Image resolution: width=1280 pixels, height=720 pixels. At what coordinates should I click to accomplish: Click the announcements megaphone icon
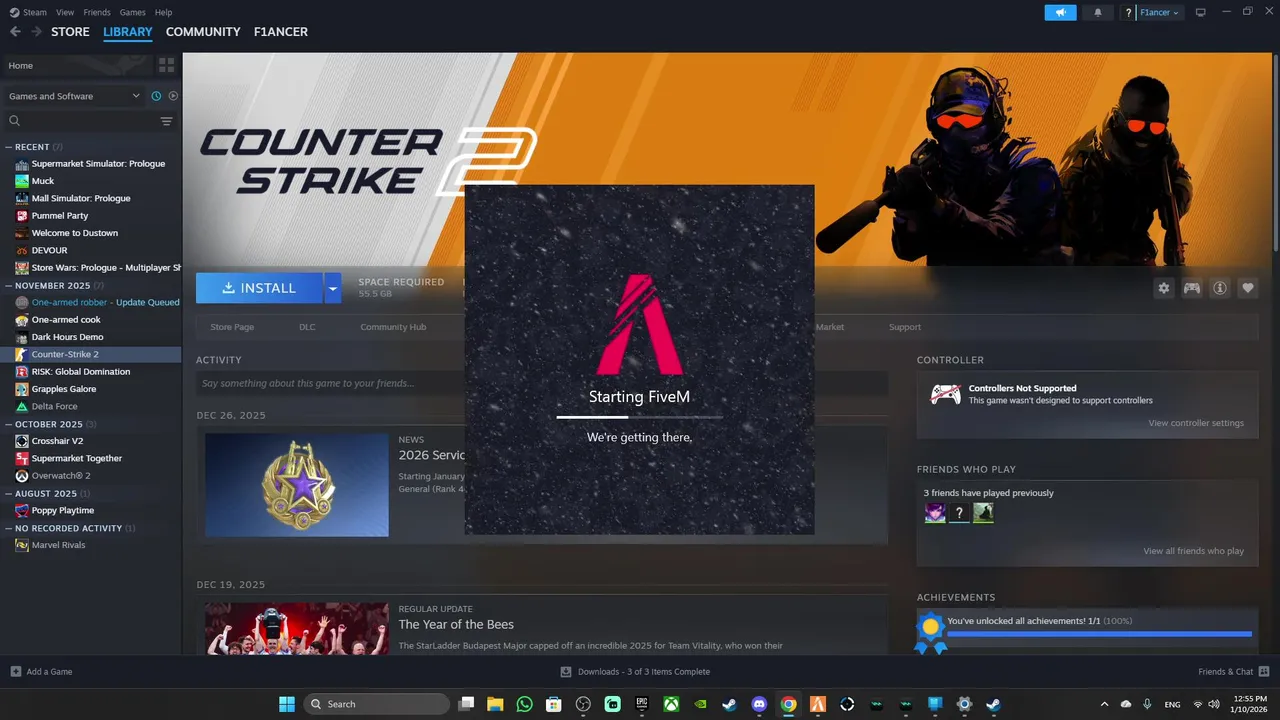click(x=1060, y=12)
